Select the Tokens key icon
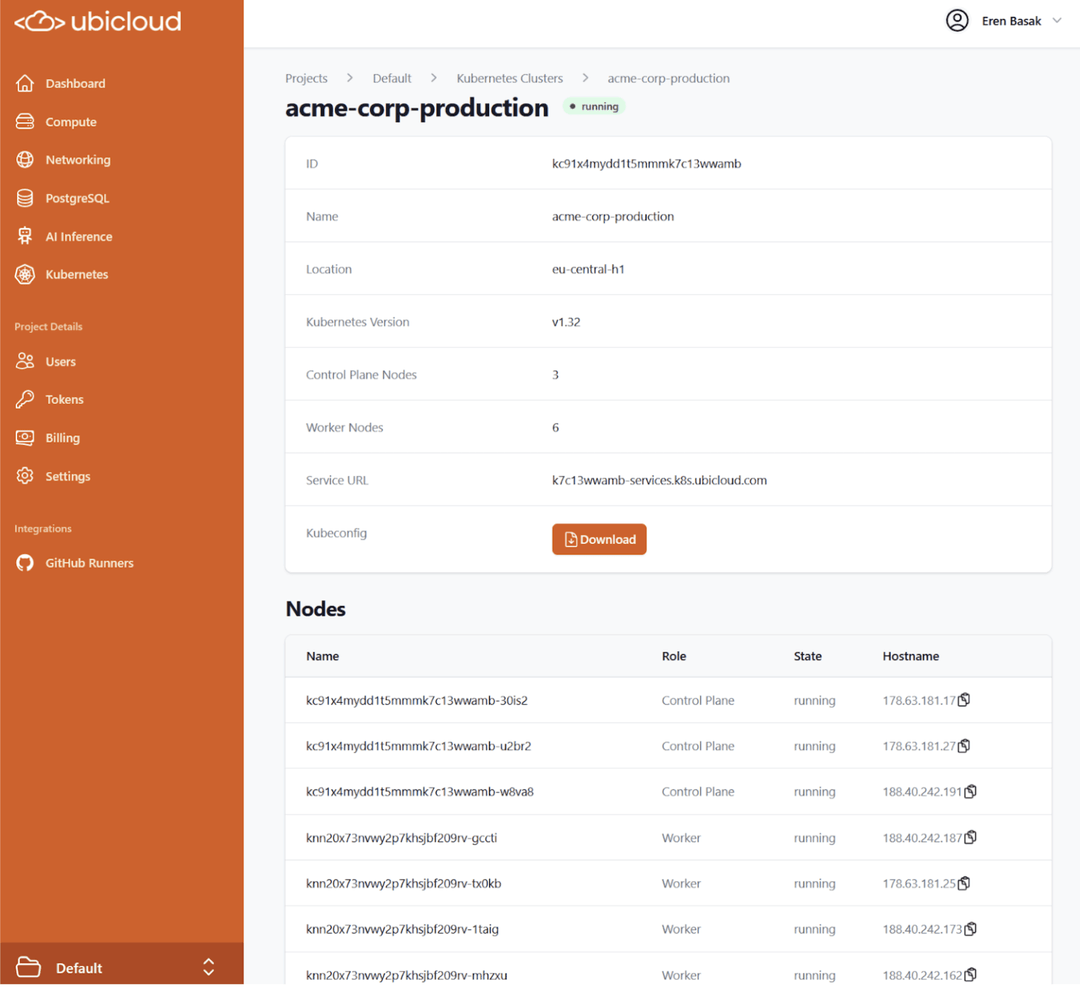1080x988 pixels. [x=25, y=400]
